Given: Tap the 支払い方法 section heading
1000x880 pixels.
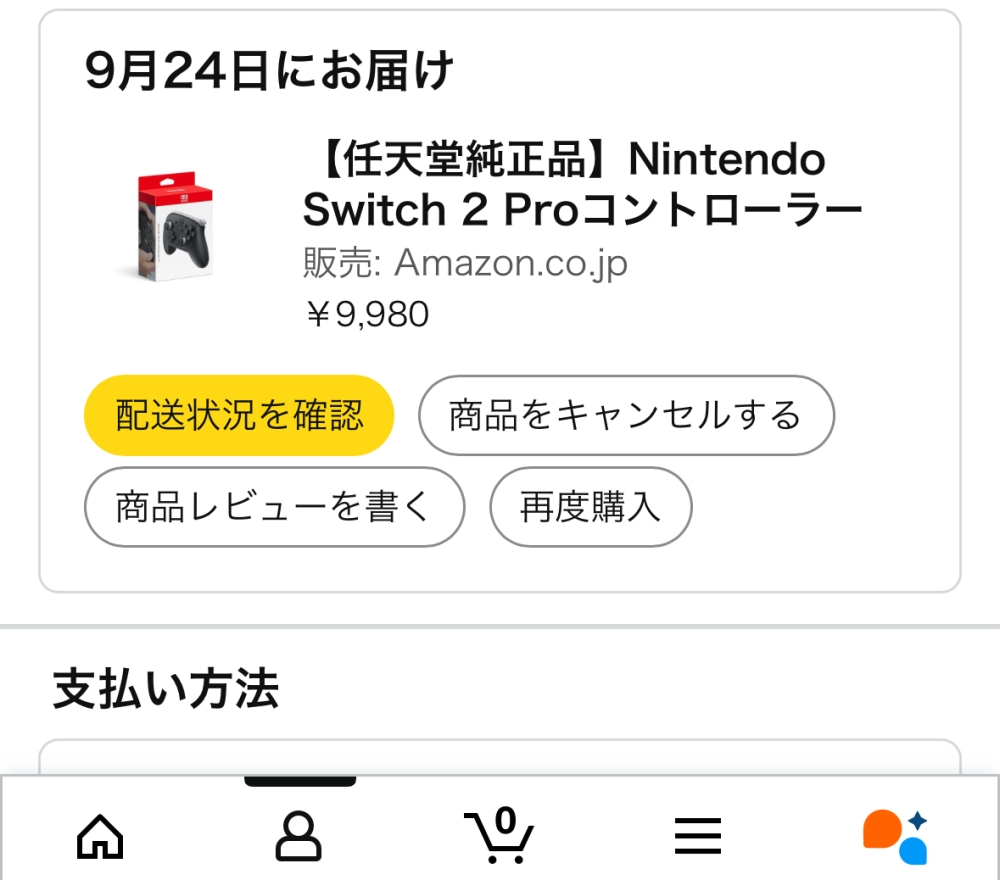Looking at the screenshot, I should [x=166, y=689].
